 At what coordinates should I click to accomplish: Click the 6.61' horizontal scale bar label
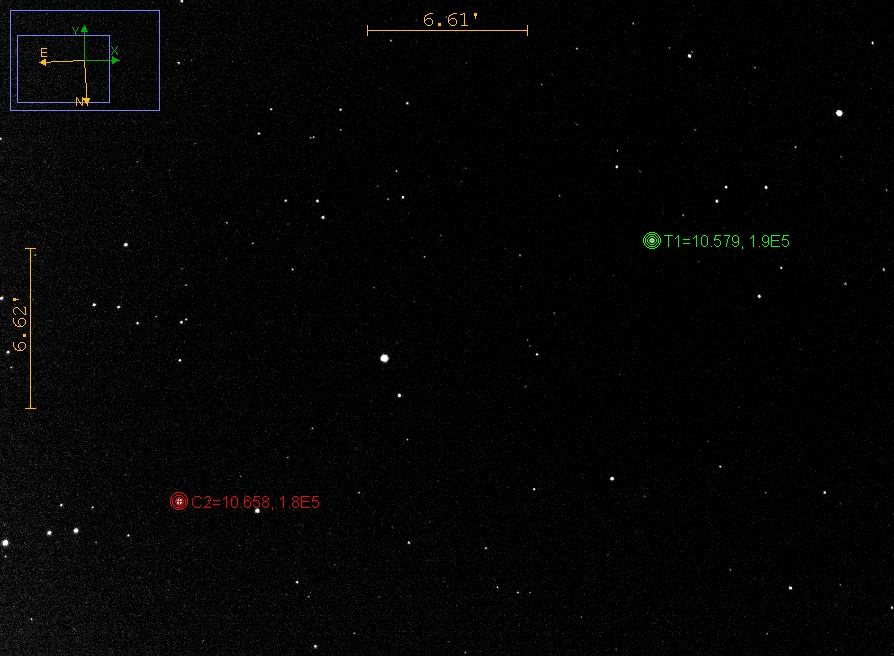[x=450, y=20]
